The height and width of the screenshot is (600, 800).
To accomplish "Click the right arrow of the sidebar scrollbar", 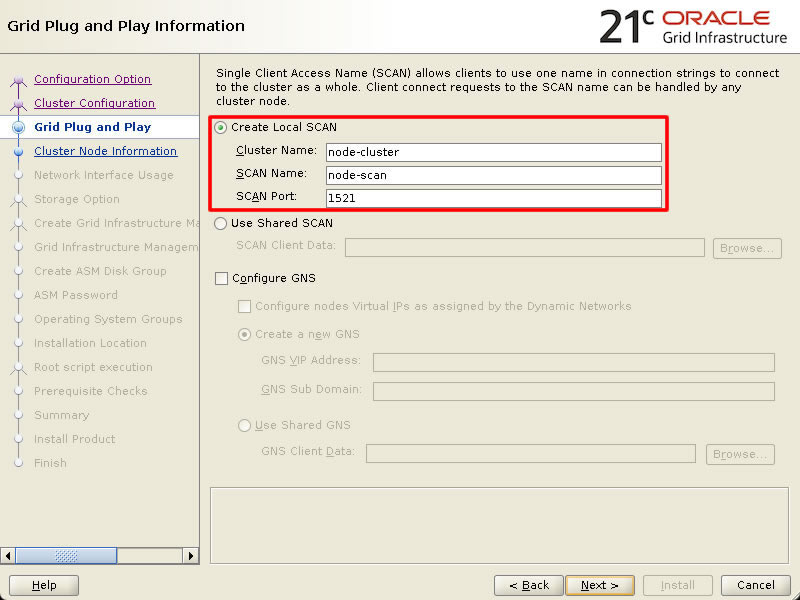I will 191,556.
